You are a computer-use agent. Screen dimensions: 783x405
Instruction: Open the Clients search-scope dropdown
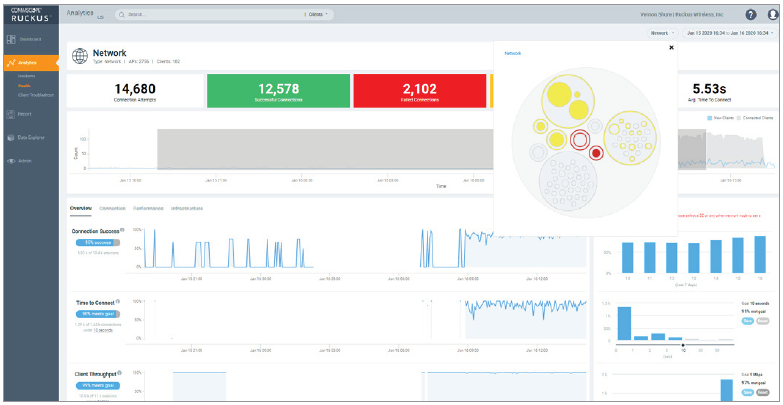(318, 15)
